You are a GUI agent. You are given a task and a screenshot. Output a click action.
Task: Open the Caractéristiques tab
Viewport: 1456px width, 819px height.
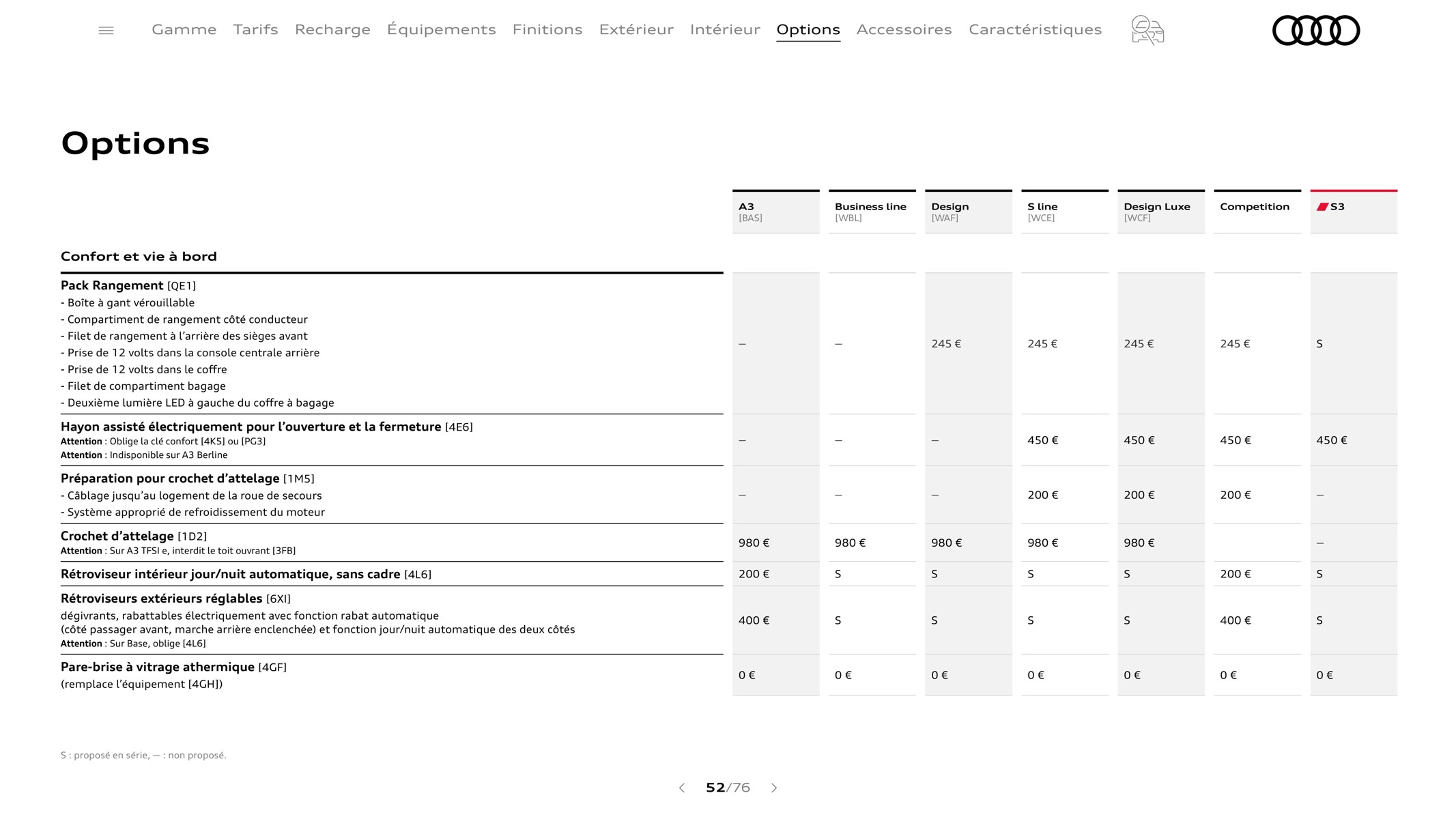1036,29
